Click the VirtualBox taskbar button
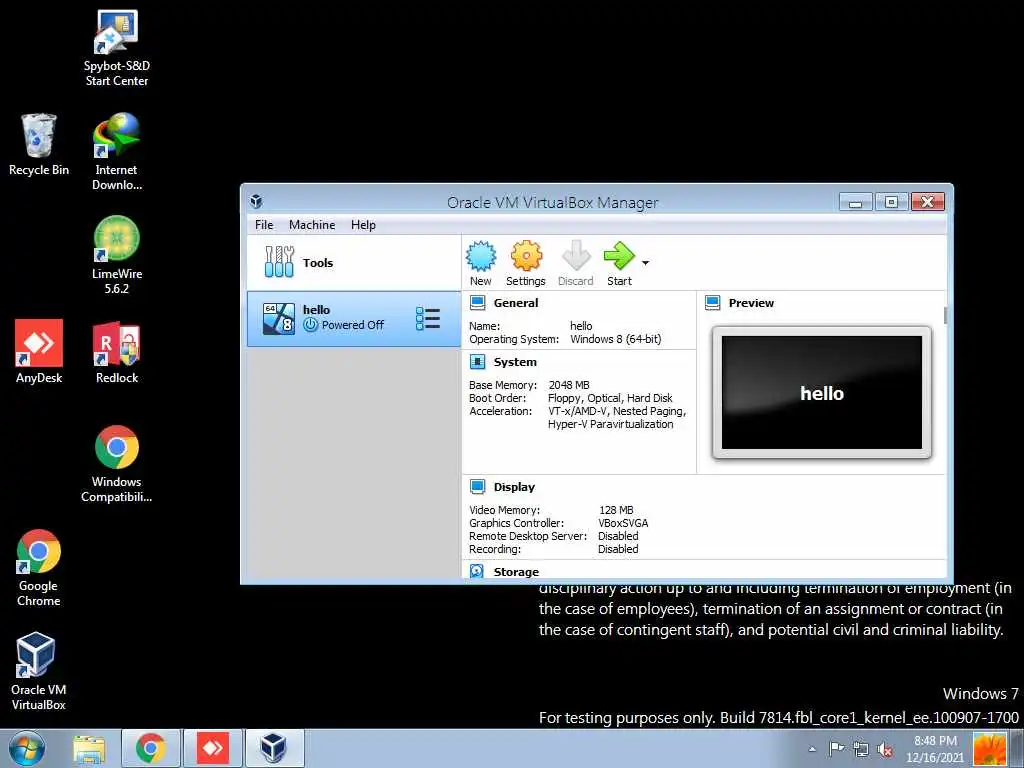The width and height of the screenshot is (1024, 768). 273,748
